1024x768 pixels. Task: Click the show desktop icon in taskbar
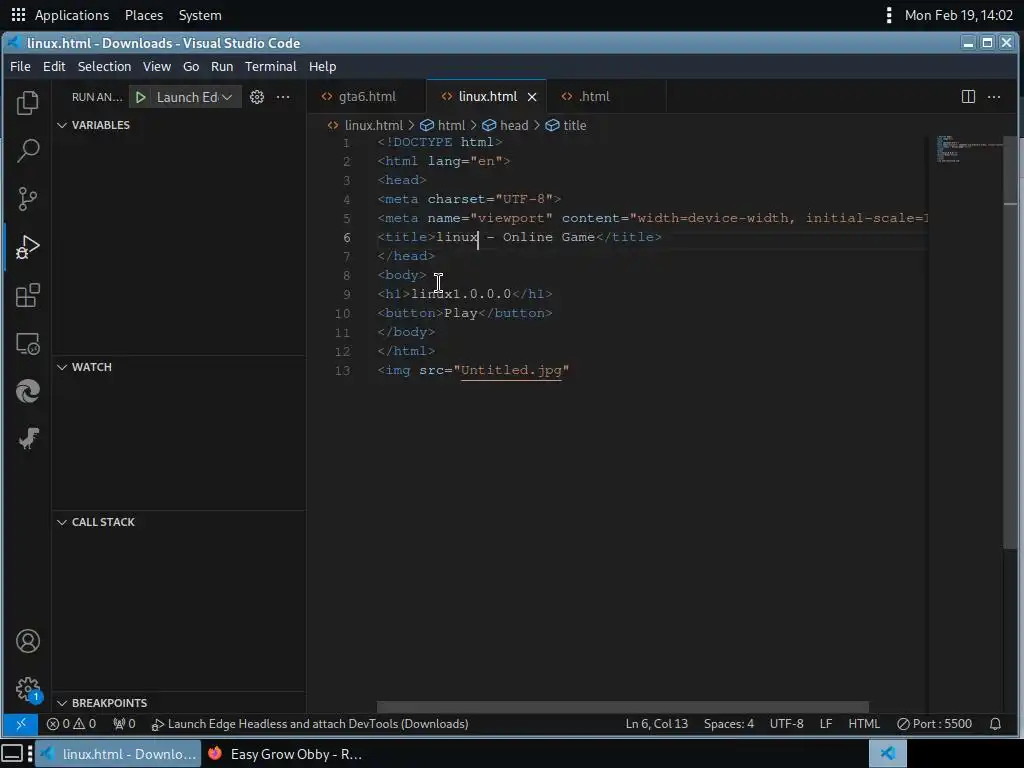tap(12, 754)
